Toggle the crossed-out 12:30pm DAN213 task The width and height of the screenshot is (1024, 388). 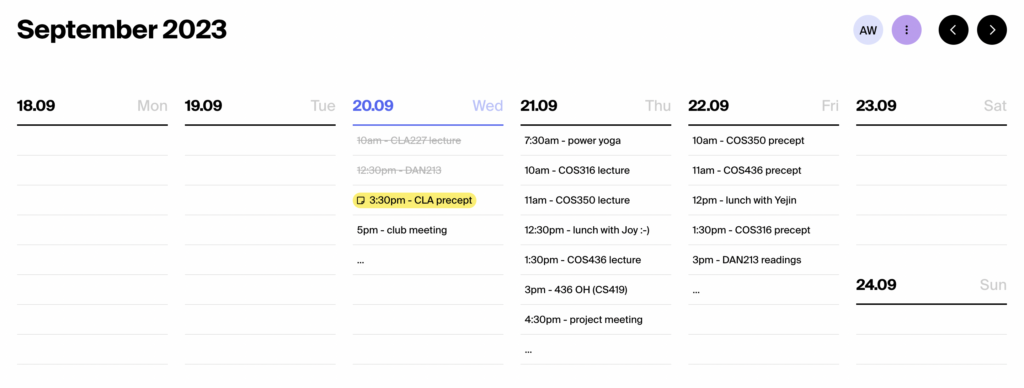(399, 170)
